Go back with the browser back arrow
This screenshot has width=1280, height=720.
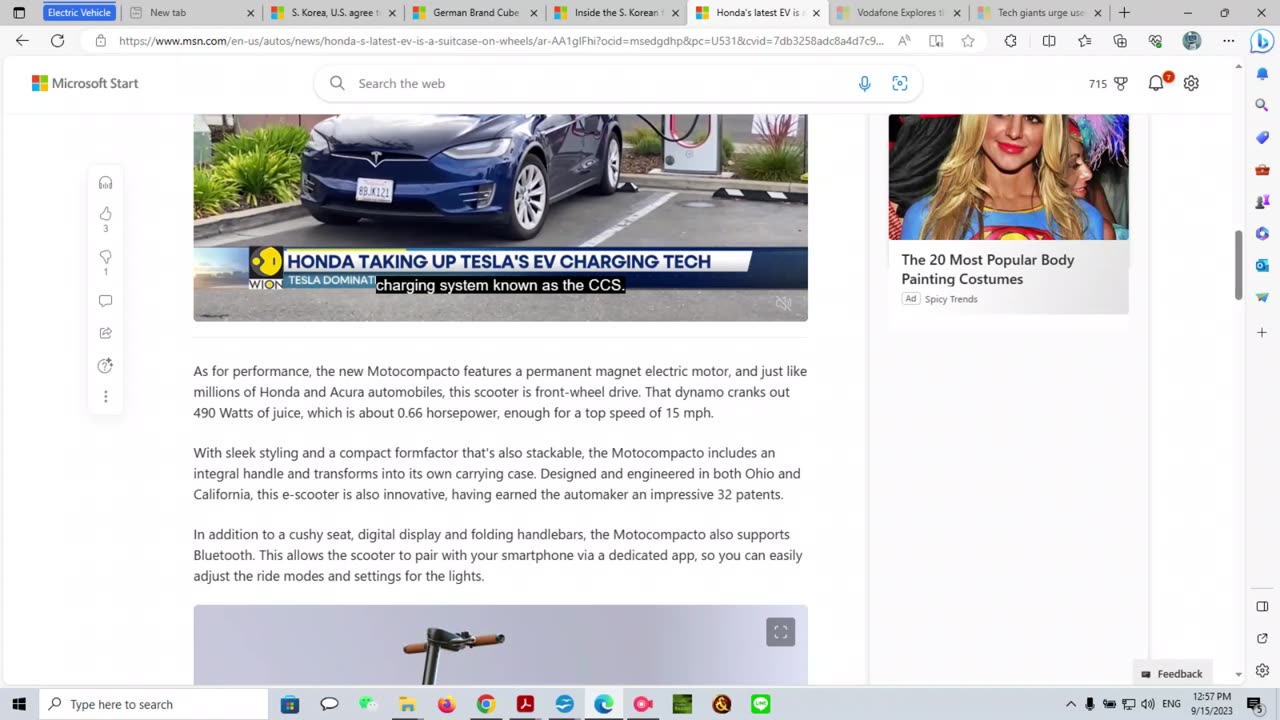click(x=22, y=41)
